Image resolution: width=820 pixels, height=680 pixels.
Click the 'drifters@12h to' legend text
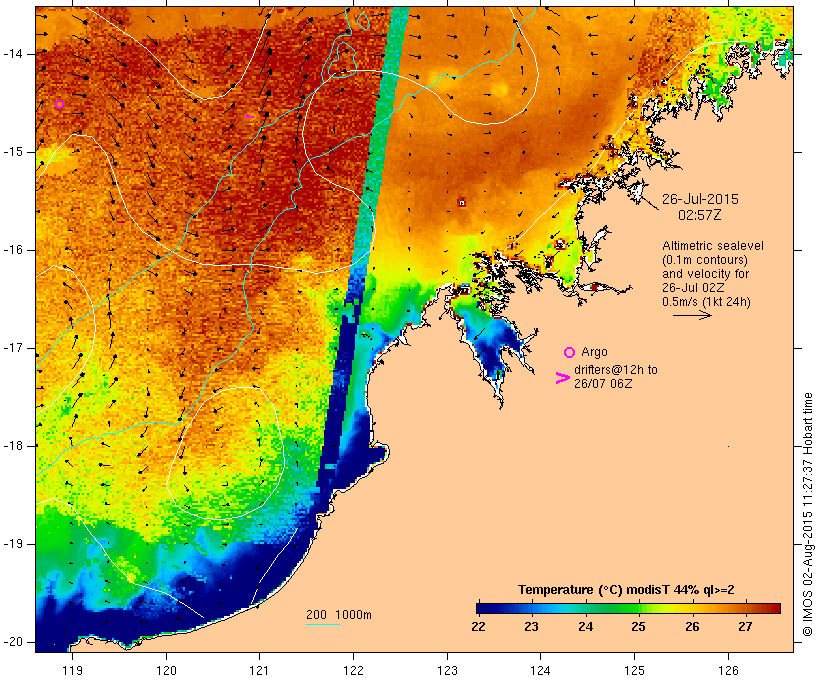[616, 370]
